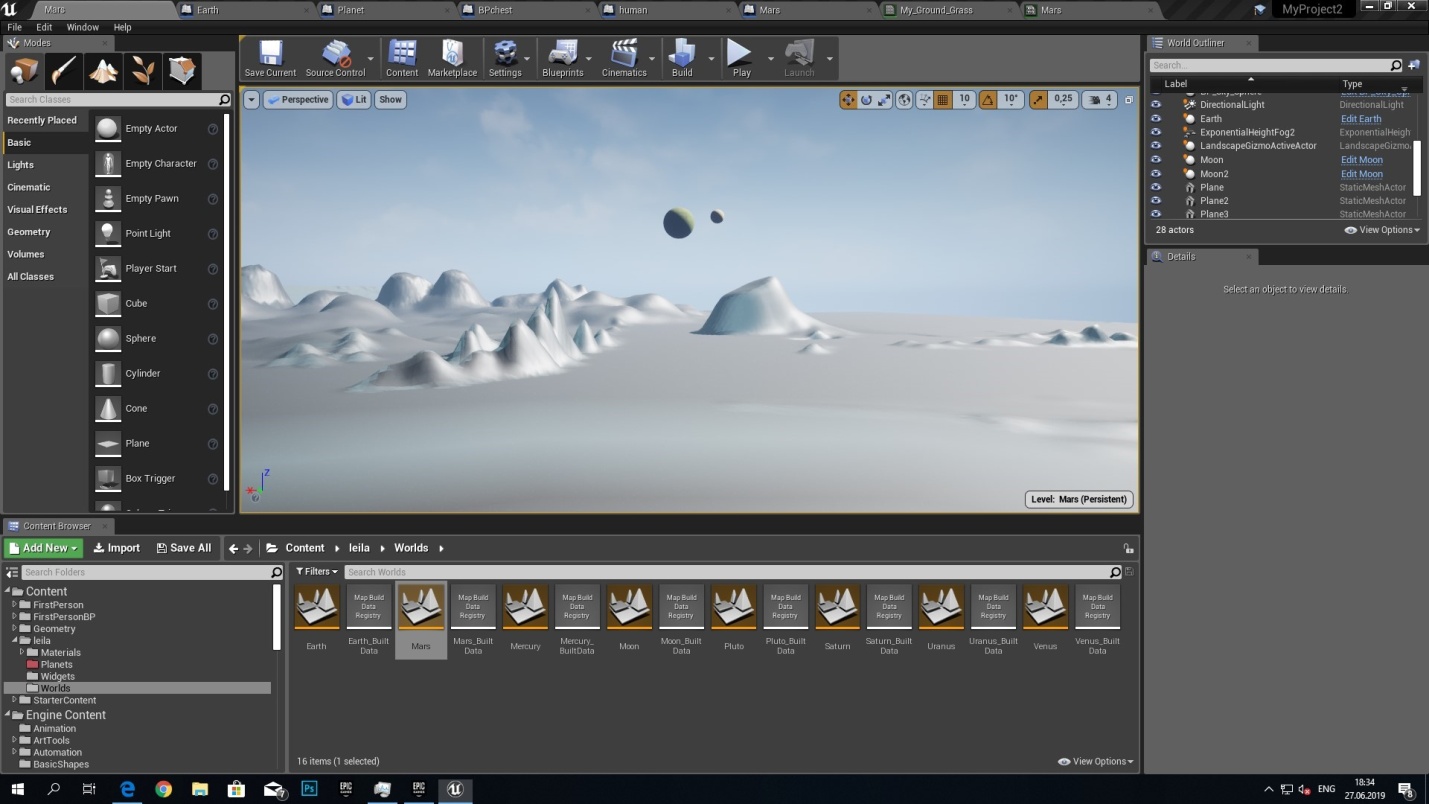Image resolution: width=1429 pixels, height=804 pixels.
Task: Click Save All button
Action: click(x=184, y=548)
